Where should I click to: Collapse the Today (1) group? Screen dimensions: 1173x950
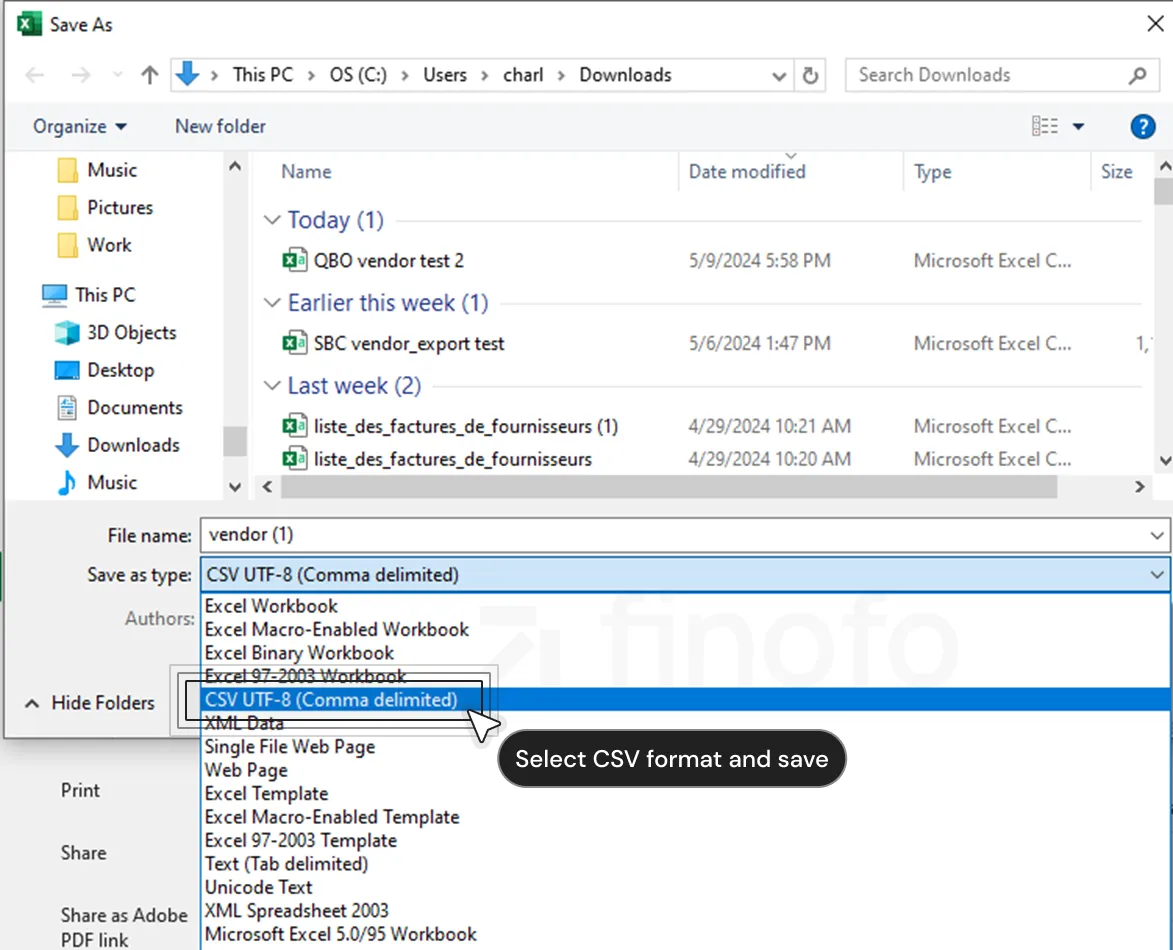[272, 220]
